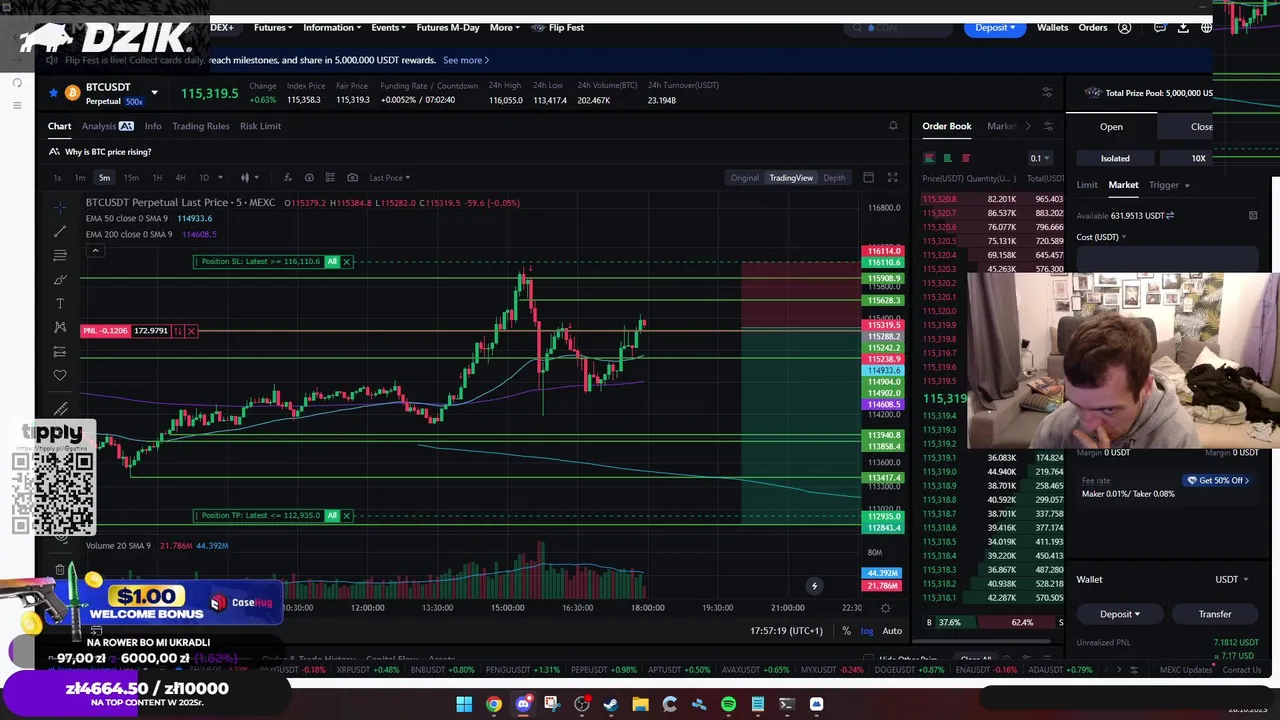
Task: Open Spotify from the Windows taskbar
Action: coord(728,704)
